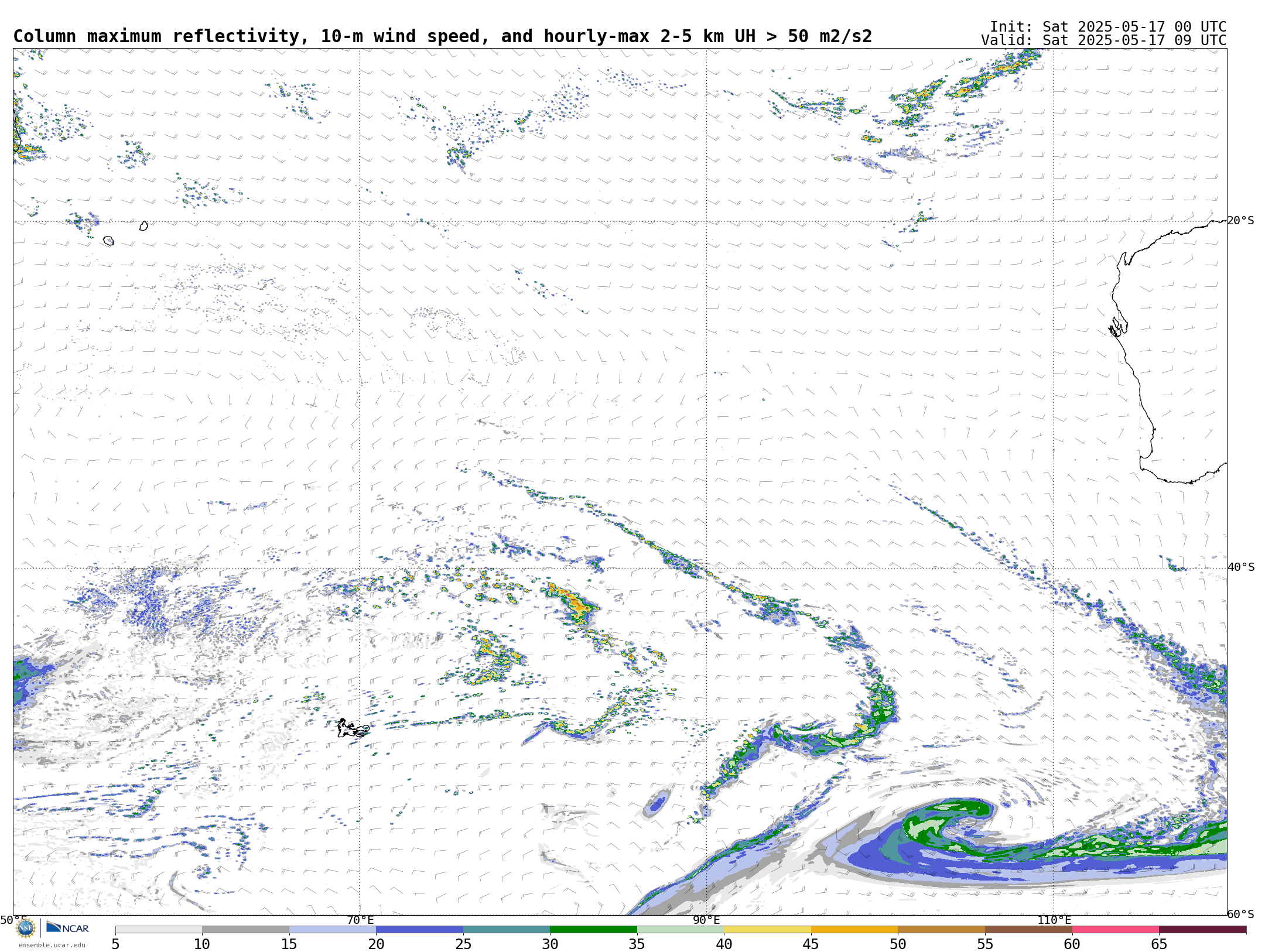Pick the pale green 35–40 colorbar swatch
This screenshot has height=952, width=1265.
681,930
